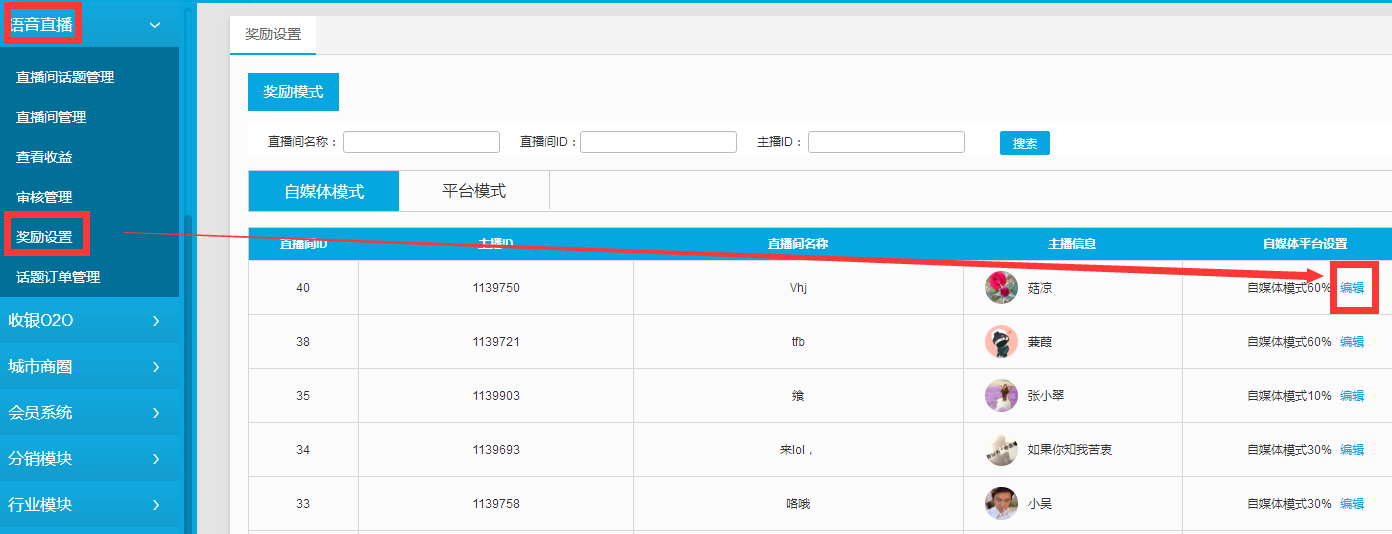
Task: Click the 自媒体平台设置 column header
Action: pos(1305,243)
